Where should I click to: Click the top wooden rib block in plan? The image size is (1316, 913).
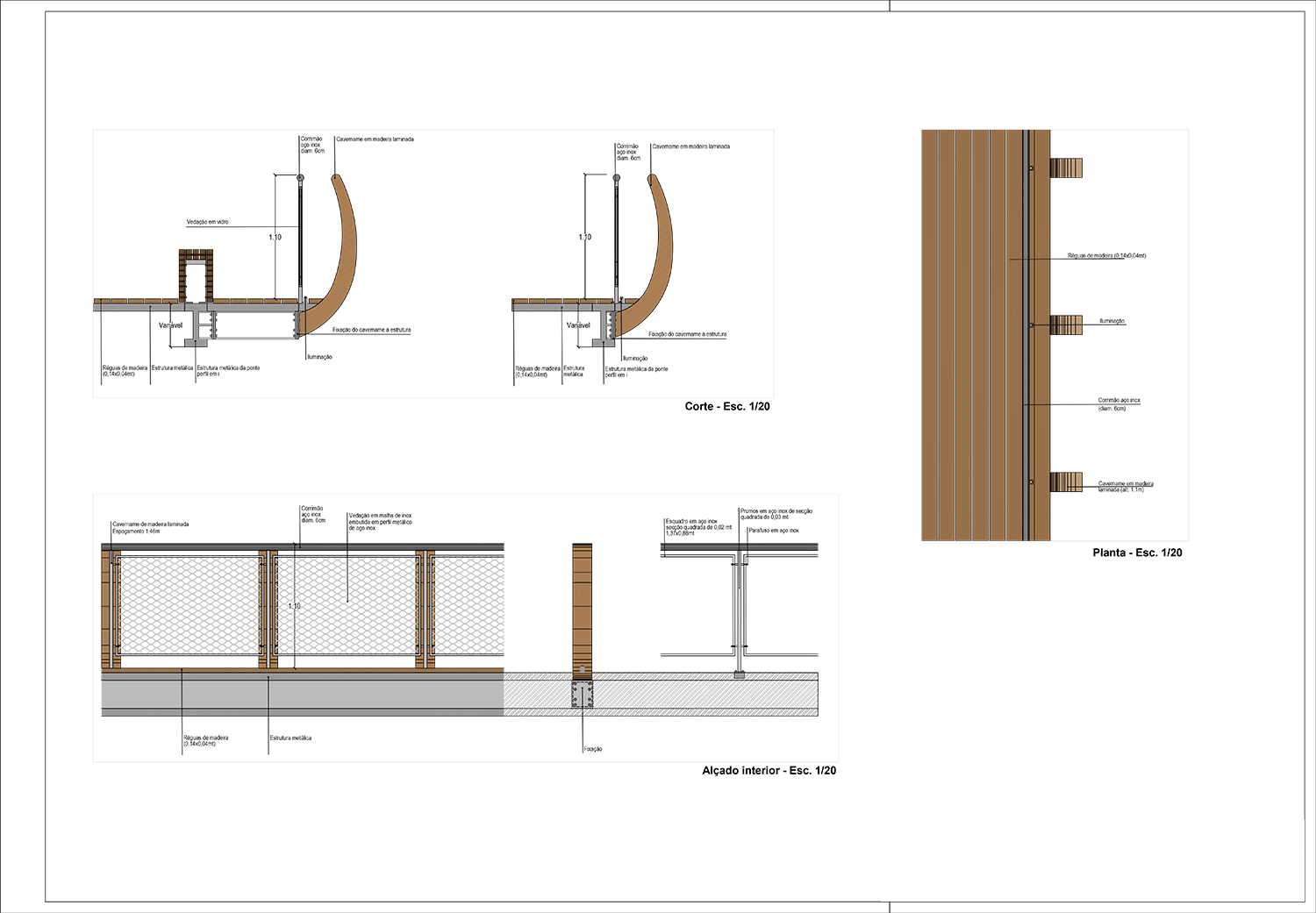click(x=1066, y=168)
